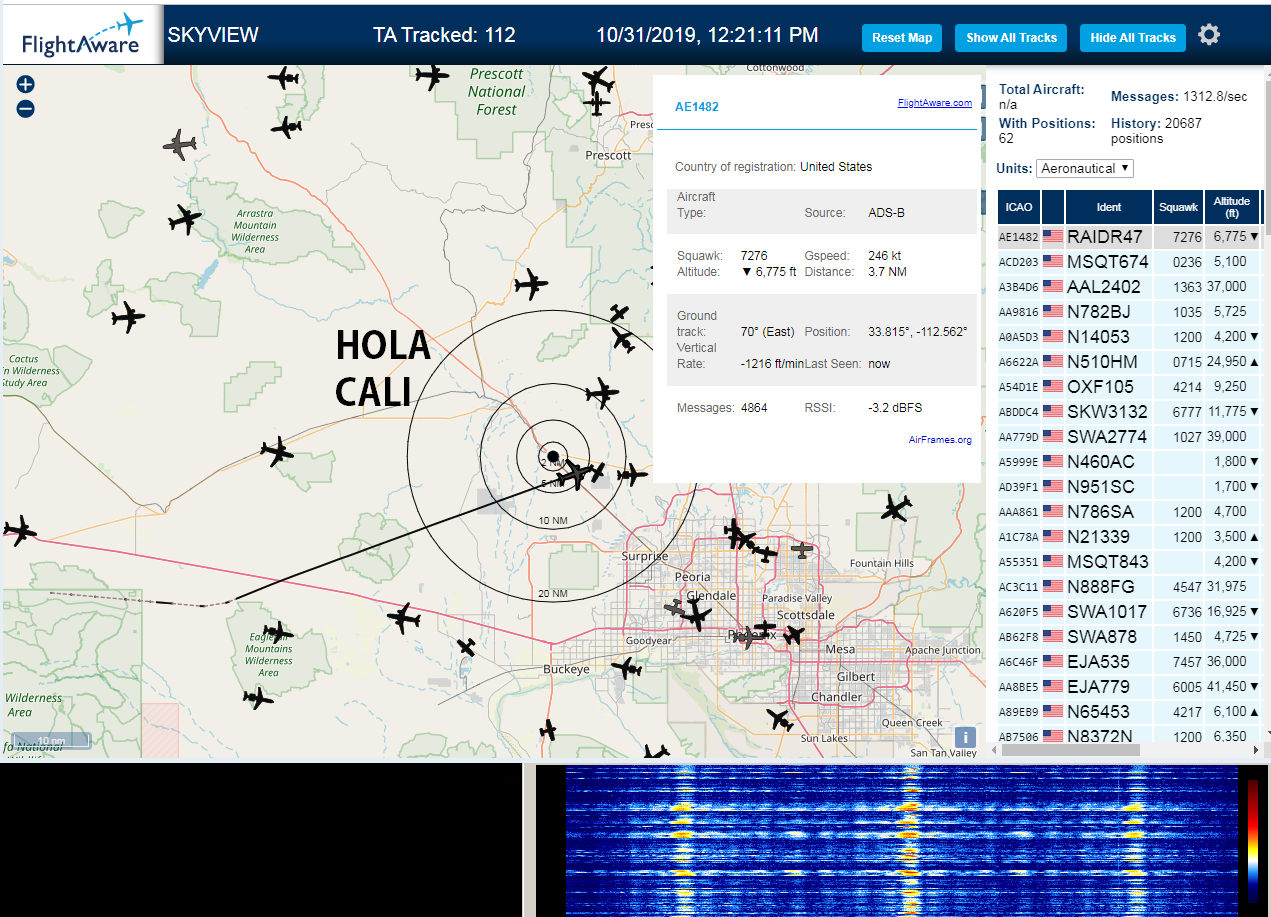
Task: Select the aircraft icon at the map's far left edge
Action: [18, 531]
